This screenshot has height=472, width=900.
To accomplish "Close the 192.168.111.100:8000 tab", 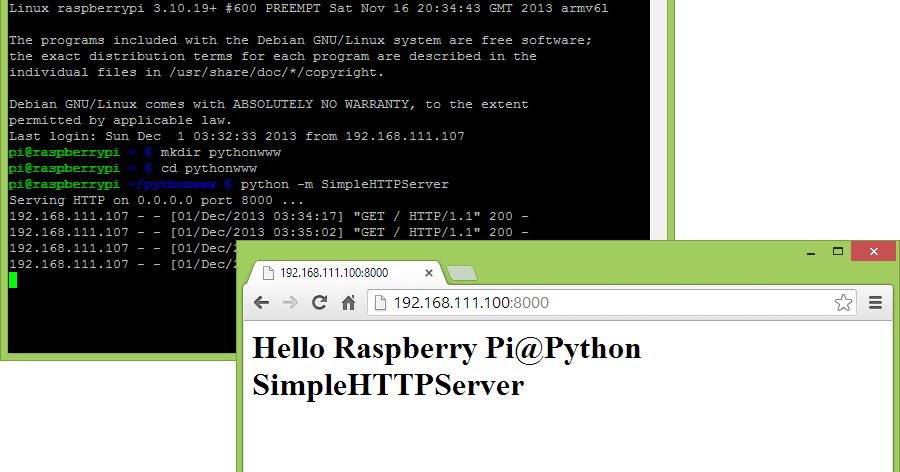I will 429,273.
